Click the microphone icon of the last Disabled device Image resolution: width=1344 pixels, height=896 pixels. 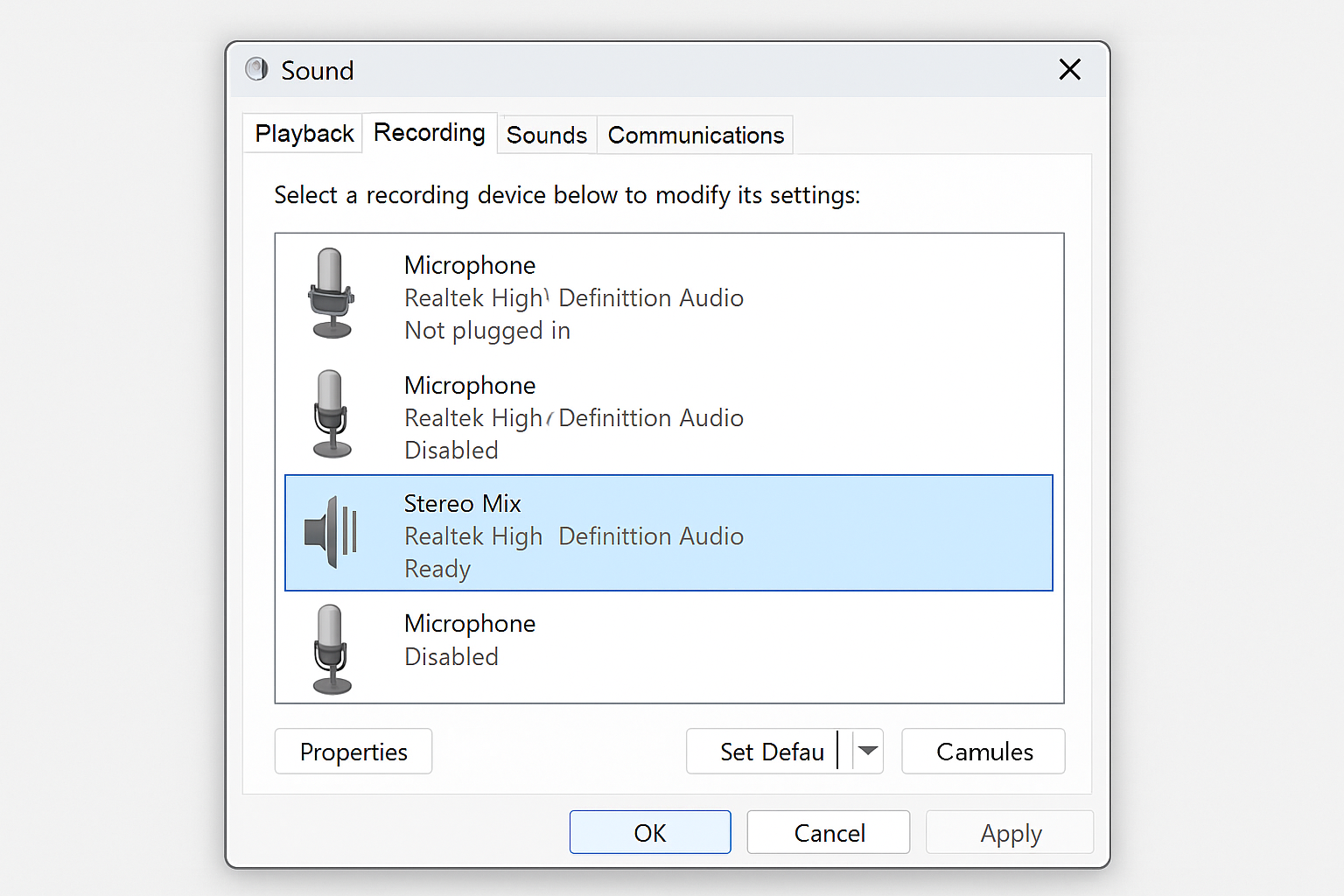click(332, 647)
